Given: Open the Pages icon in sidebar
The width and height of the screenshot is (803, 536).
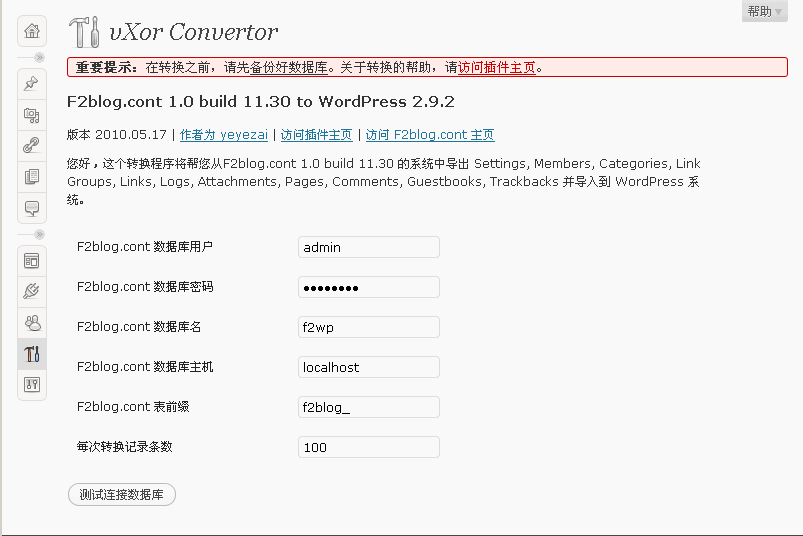Looking at the screenshot, I should (32, 177).
